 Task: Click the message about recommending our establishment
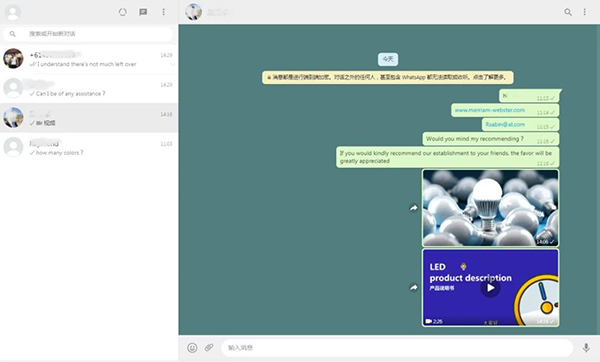pyautogui.click(x=447, y=157)
